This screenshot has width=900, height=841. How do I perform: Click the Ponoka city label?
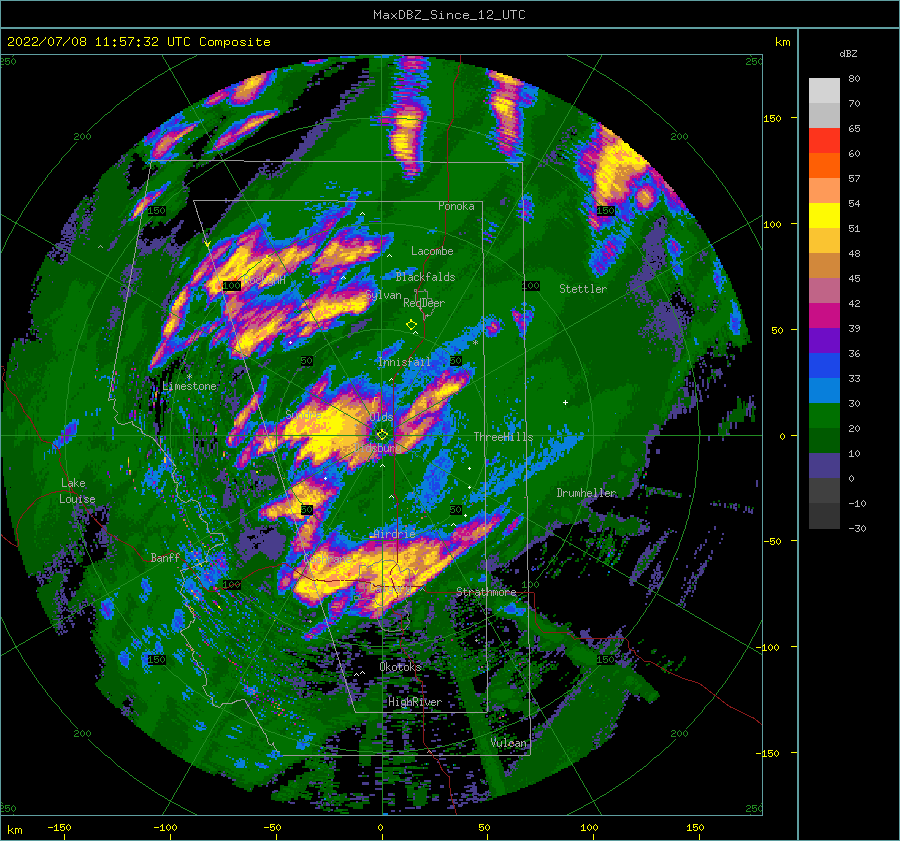[x=456, y=206]
